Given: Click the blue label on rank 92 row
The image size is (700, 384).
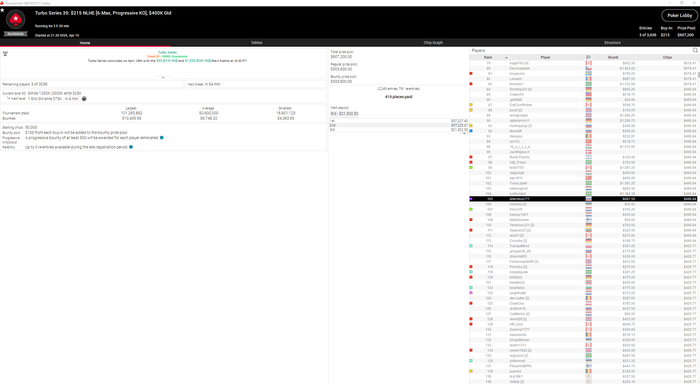Looking at the screenshot, I should click(x=471, y=131).
